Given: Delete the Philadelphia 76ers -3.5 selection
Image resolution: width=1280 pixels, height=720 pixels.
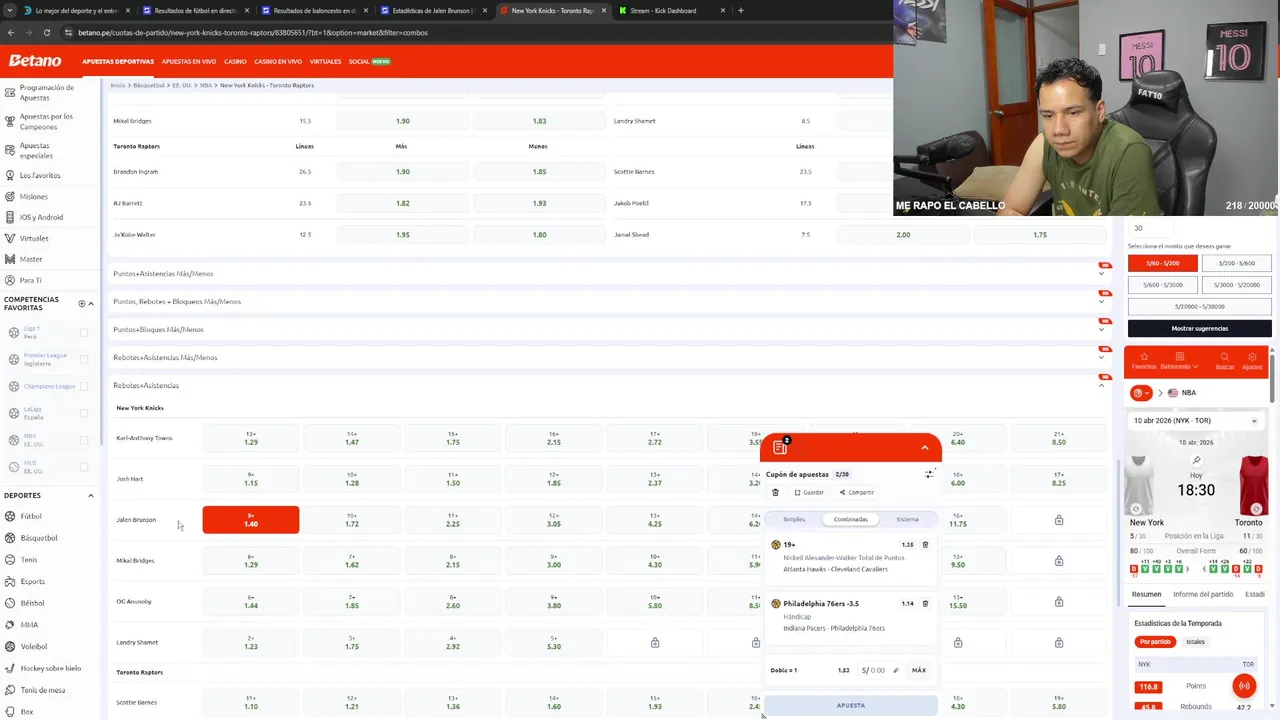Looking at the screenshot, I should pyautogui.click(x=925, y=604).
